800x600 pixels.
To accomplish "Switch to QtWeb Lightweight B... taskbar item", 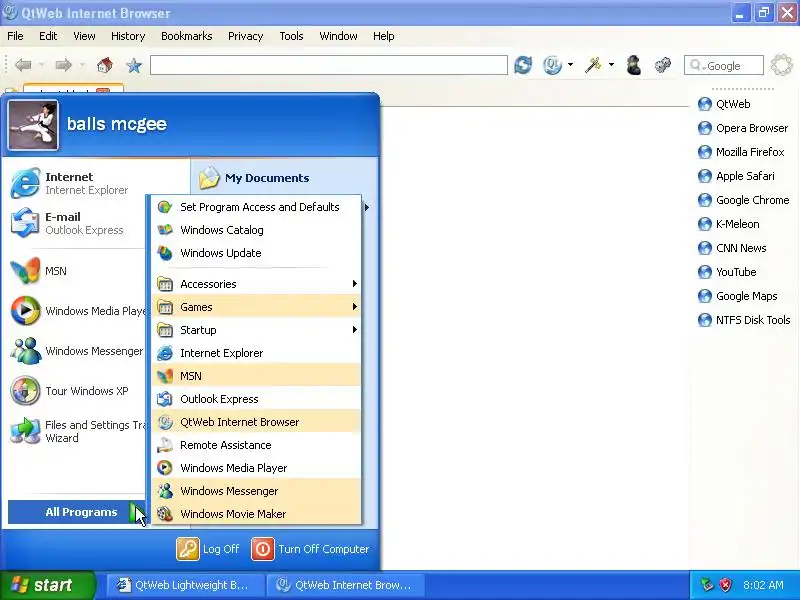I will tap(186, 585).
